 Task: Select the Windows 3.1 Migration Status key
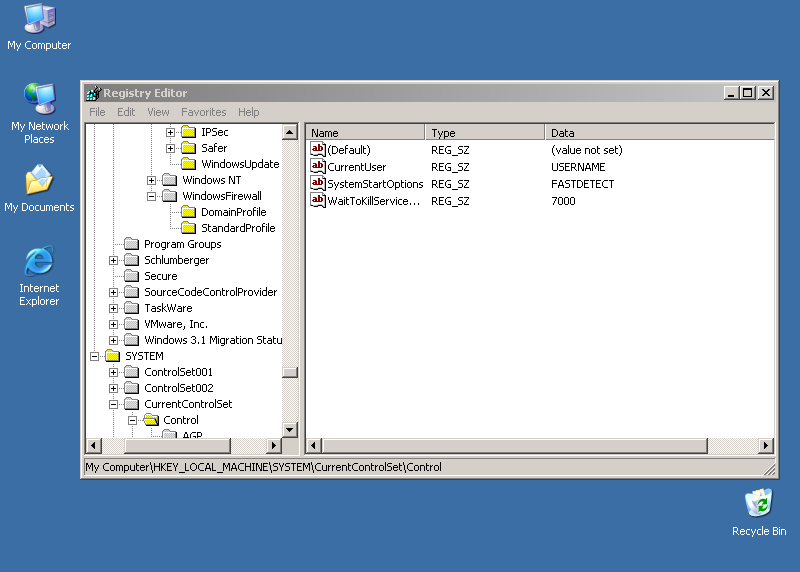pos(213,340)
